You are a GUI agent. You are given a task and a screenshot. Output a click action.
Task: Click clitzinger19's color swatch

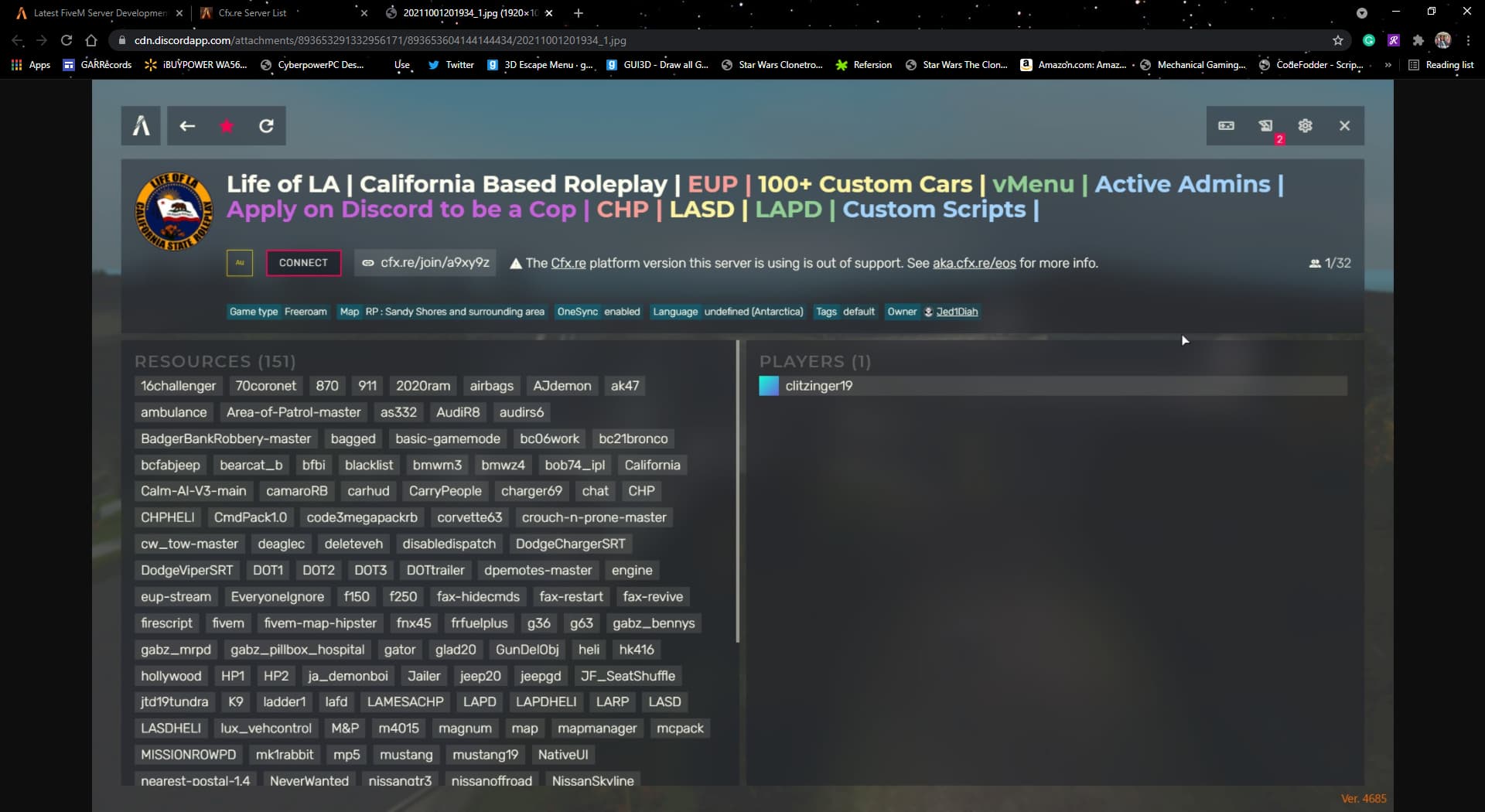[x=768, y=385]
